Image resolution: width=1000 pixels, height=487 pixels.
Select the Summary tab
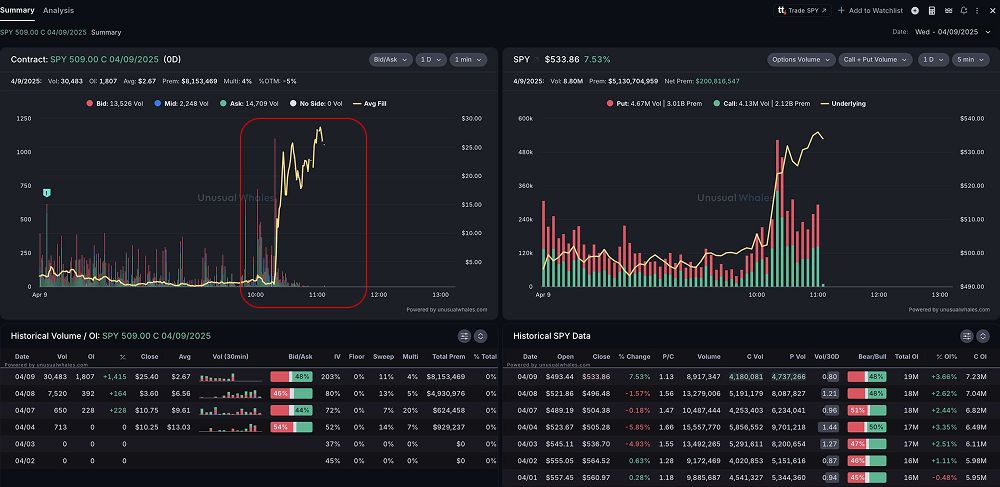click(17, 10)
